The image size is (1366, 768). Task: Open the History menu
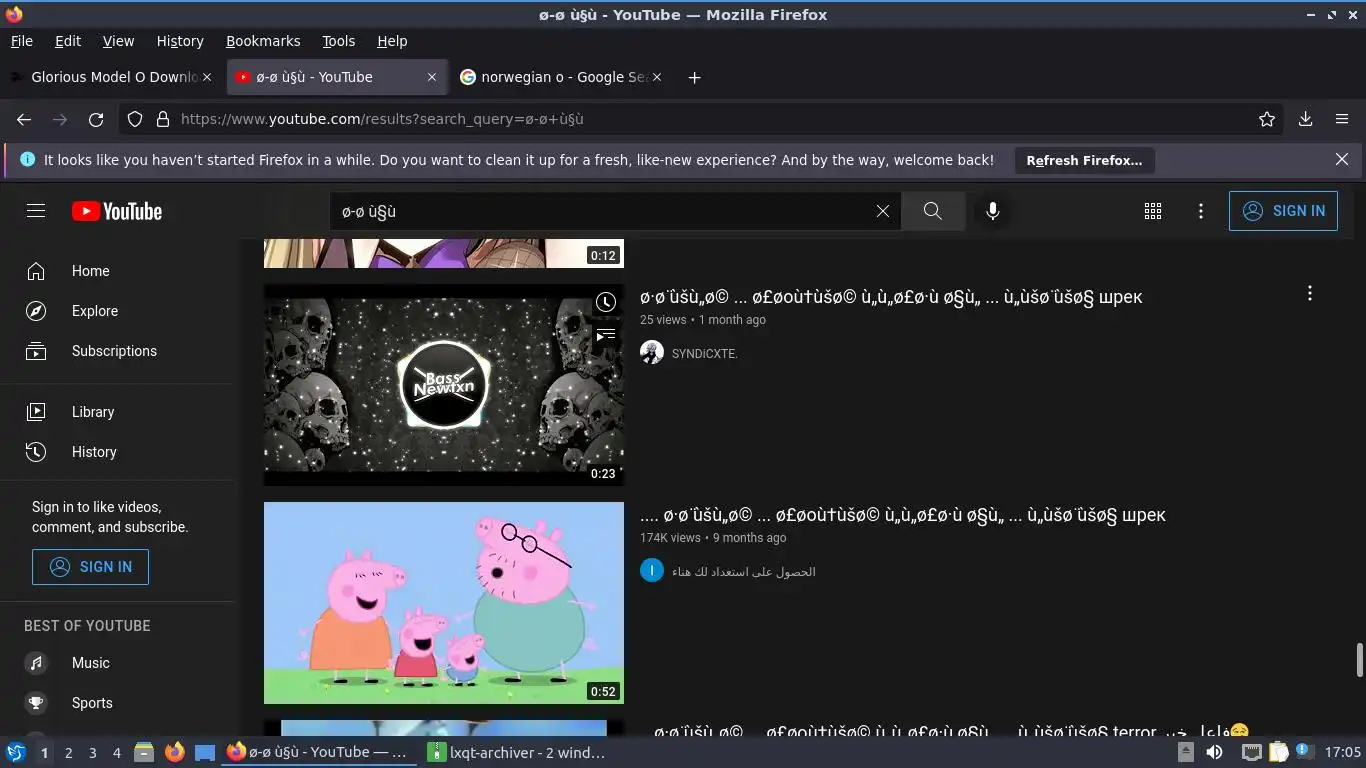point(180,41)
